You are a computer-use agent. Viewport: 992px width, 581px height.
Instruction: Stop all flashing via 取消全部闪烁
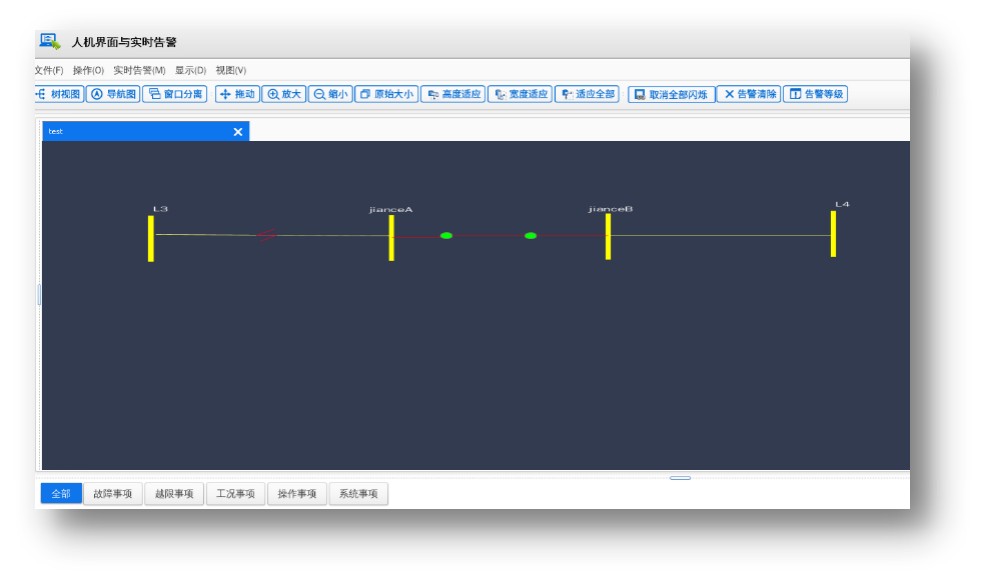click(671, 94)
